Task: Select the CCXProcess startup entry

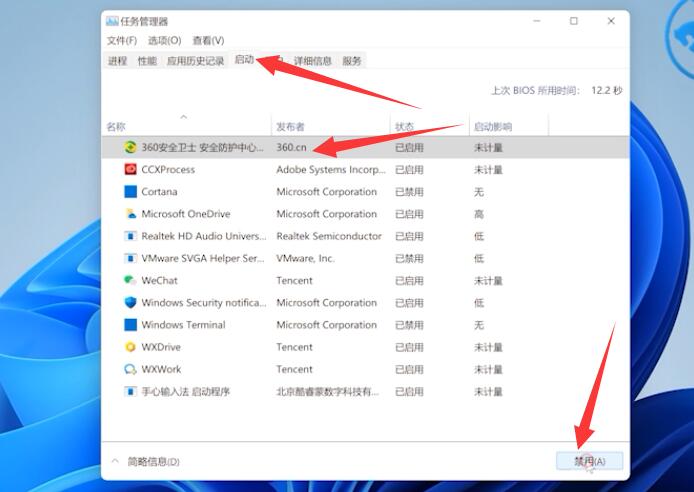Action: click(x=365, y=169)
